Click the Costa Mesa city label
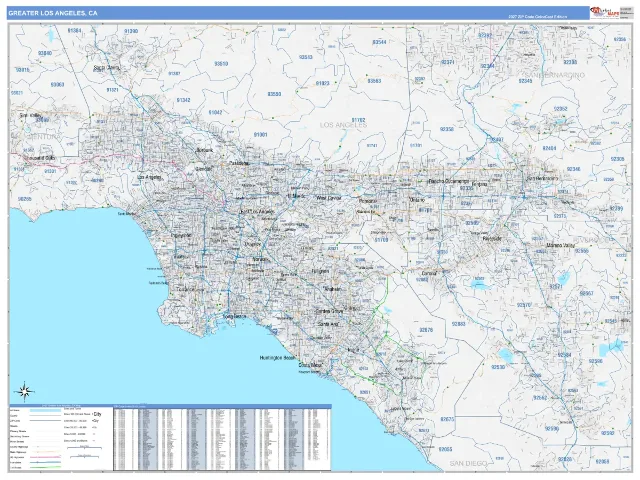 pos(310,365)
